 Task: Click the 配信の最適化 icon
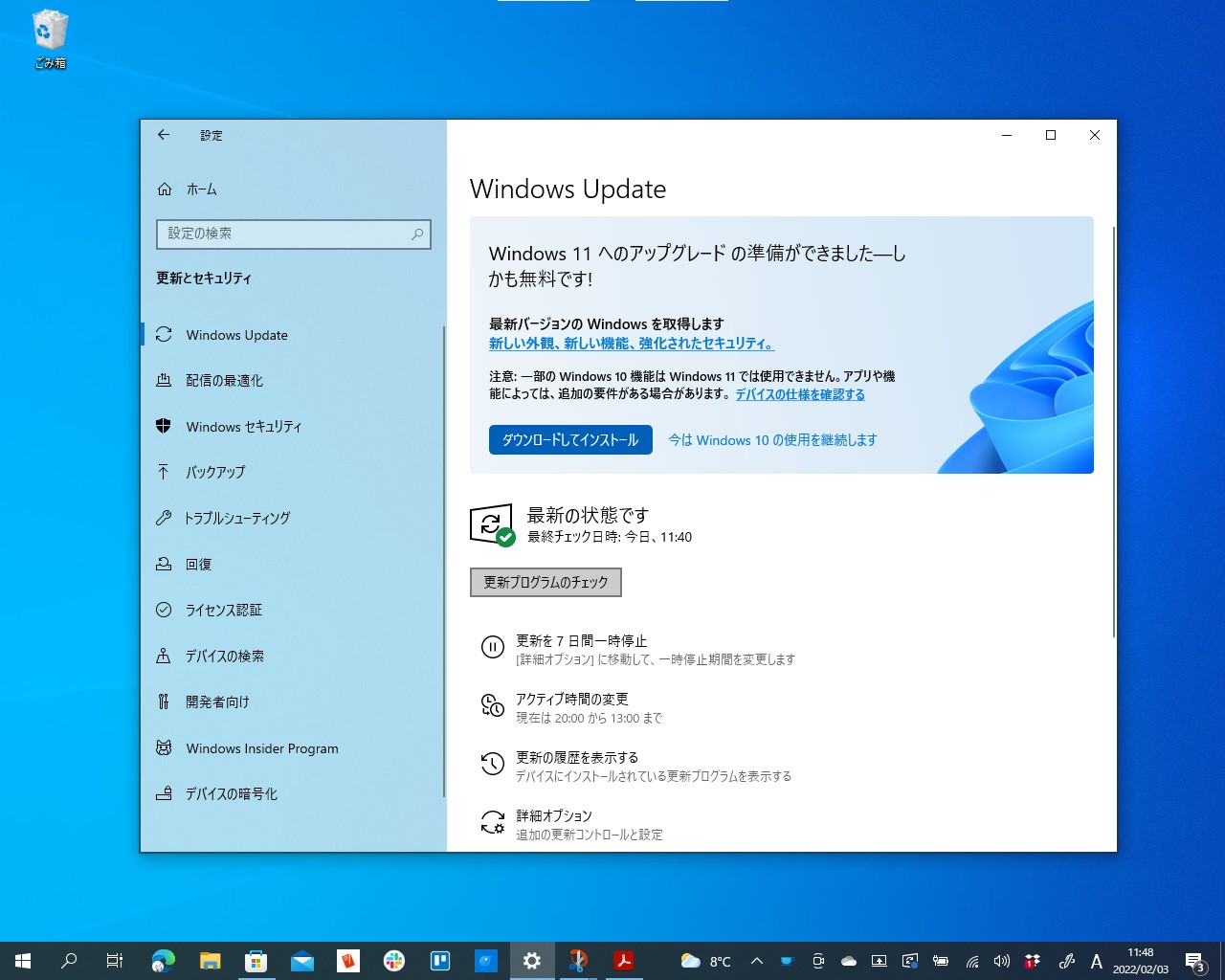164,380
